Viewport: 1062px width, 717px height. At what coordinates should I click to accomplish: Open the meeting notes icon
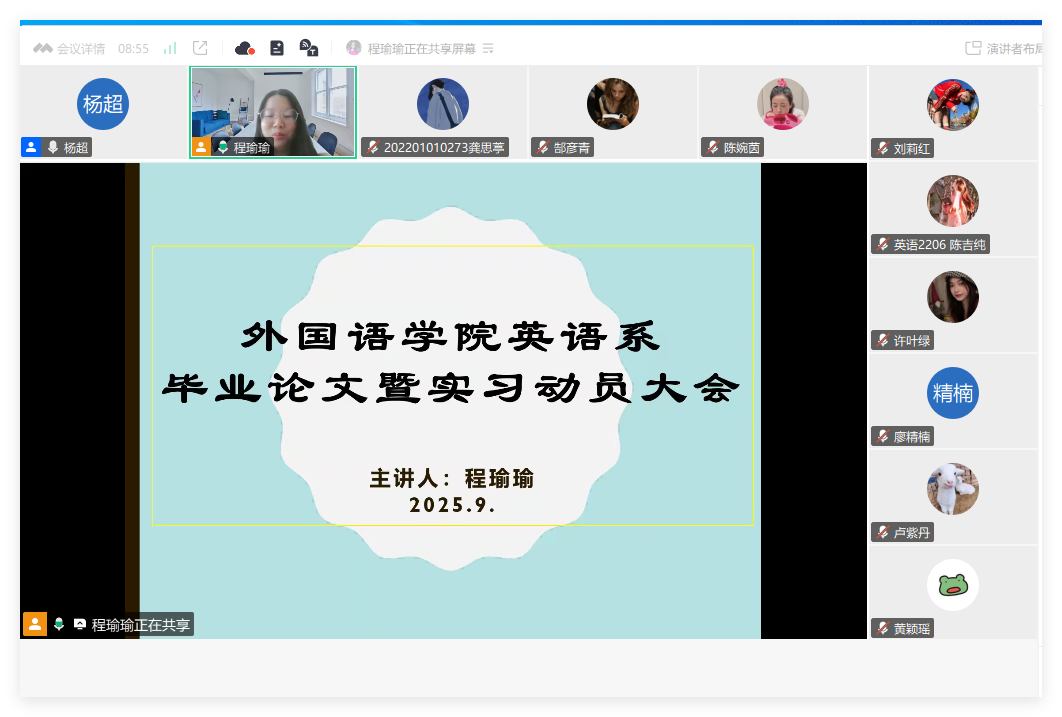(x=277, y=48)
